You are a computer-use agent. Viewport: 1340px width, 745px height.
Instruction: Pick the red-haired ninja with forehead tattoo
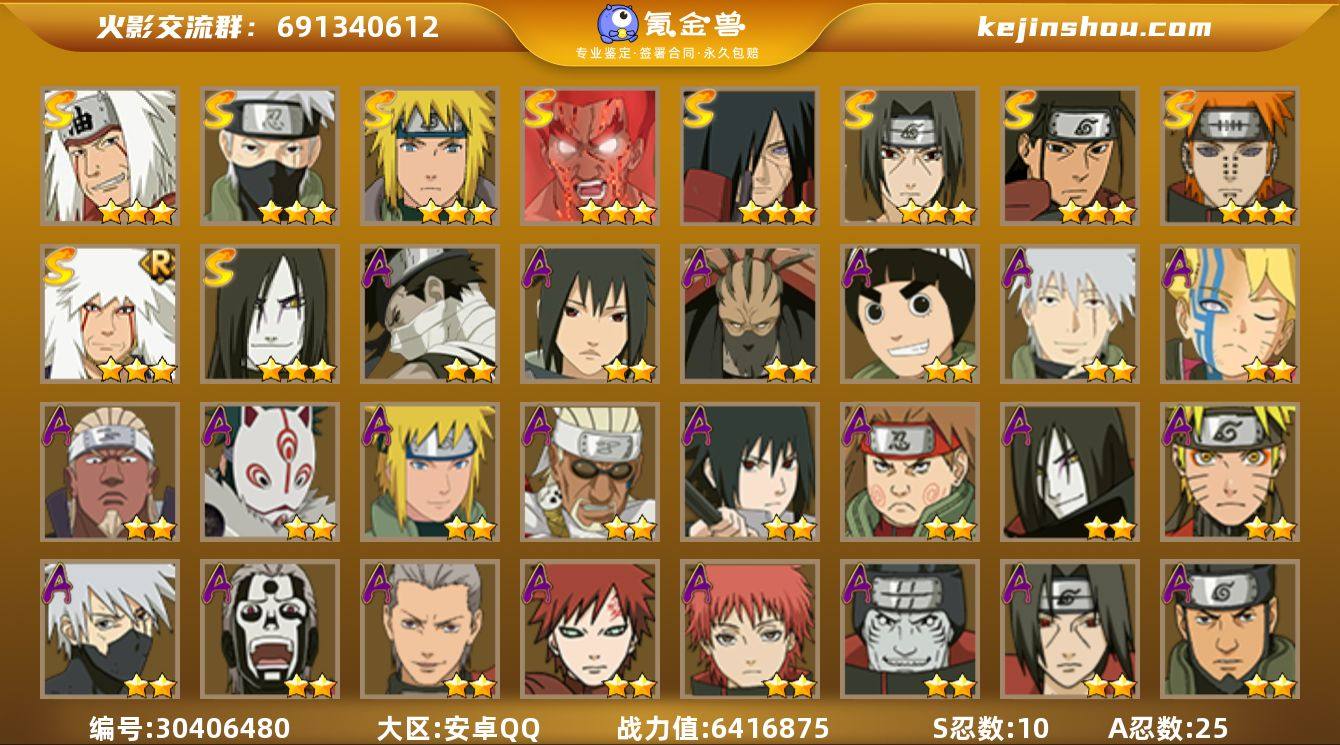589,629
